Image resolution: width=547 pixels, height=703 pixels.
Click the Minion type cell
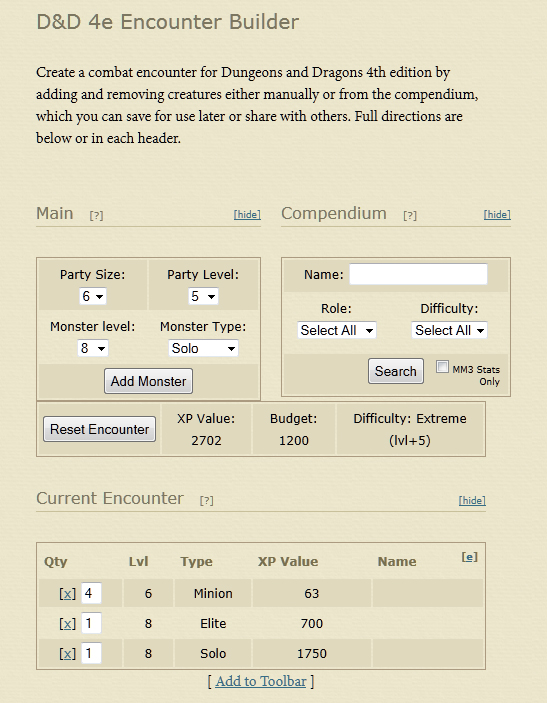pyautogui.click(x=213, y=594)
